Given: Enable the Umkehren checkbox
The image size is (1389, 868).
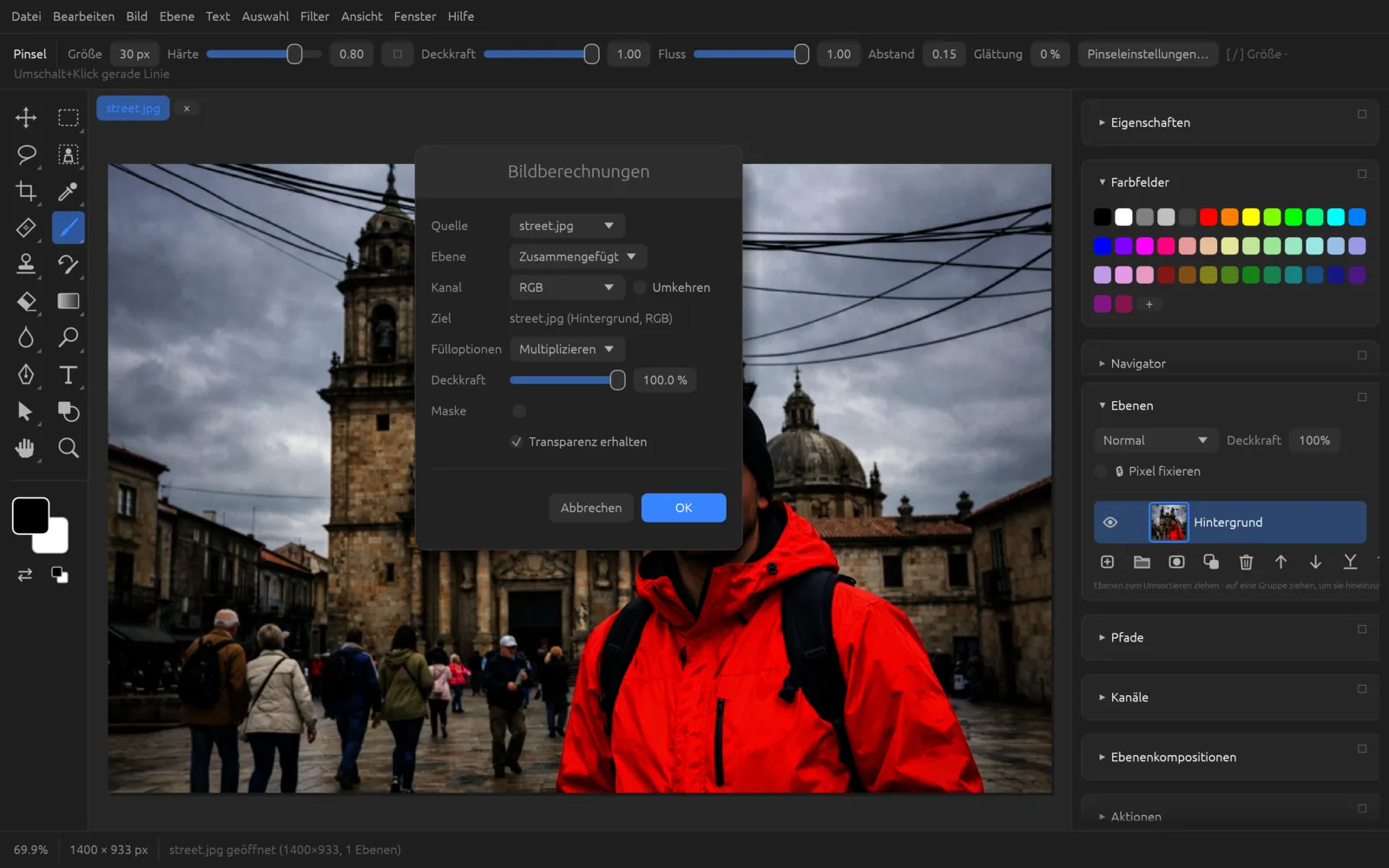Looking at the screenshot, I should 640,287.
